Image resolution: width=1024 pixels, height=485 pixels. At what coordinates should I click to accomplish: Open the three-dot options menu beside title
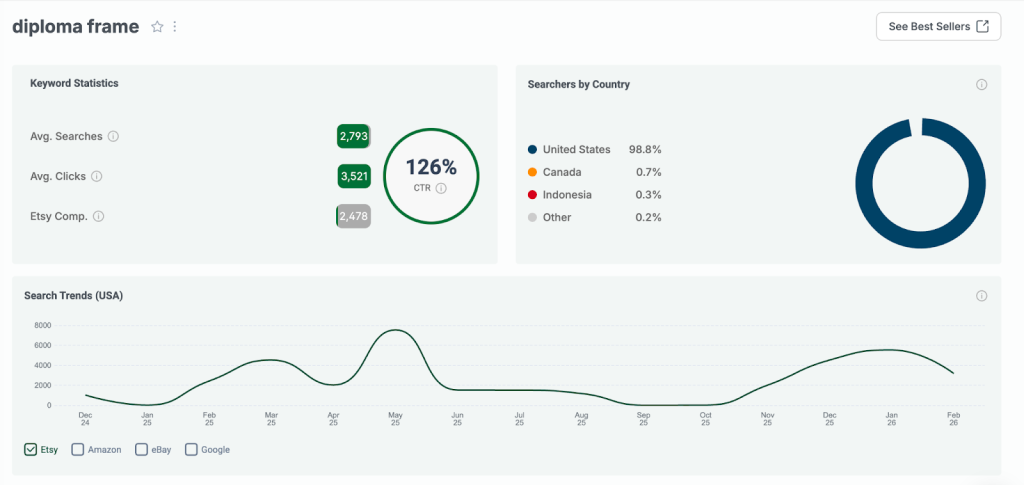click(175, 27)
